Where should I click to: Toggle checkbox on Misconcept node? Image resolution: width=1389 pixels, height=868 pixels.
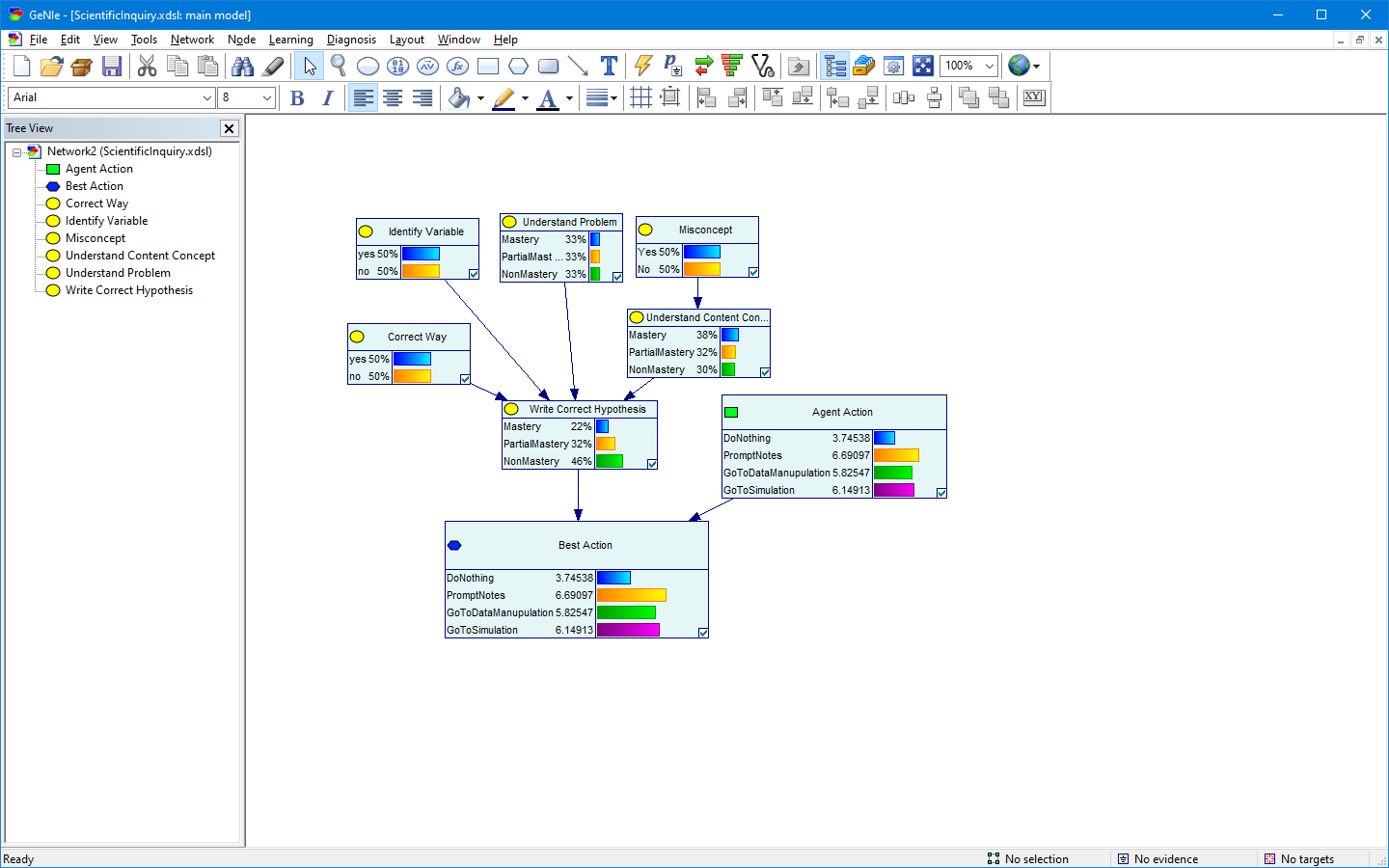coord(753,272)
